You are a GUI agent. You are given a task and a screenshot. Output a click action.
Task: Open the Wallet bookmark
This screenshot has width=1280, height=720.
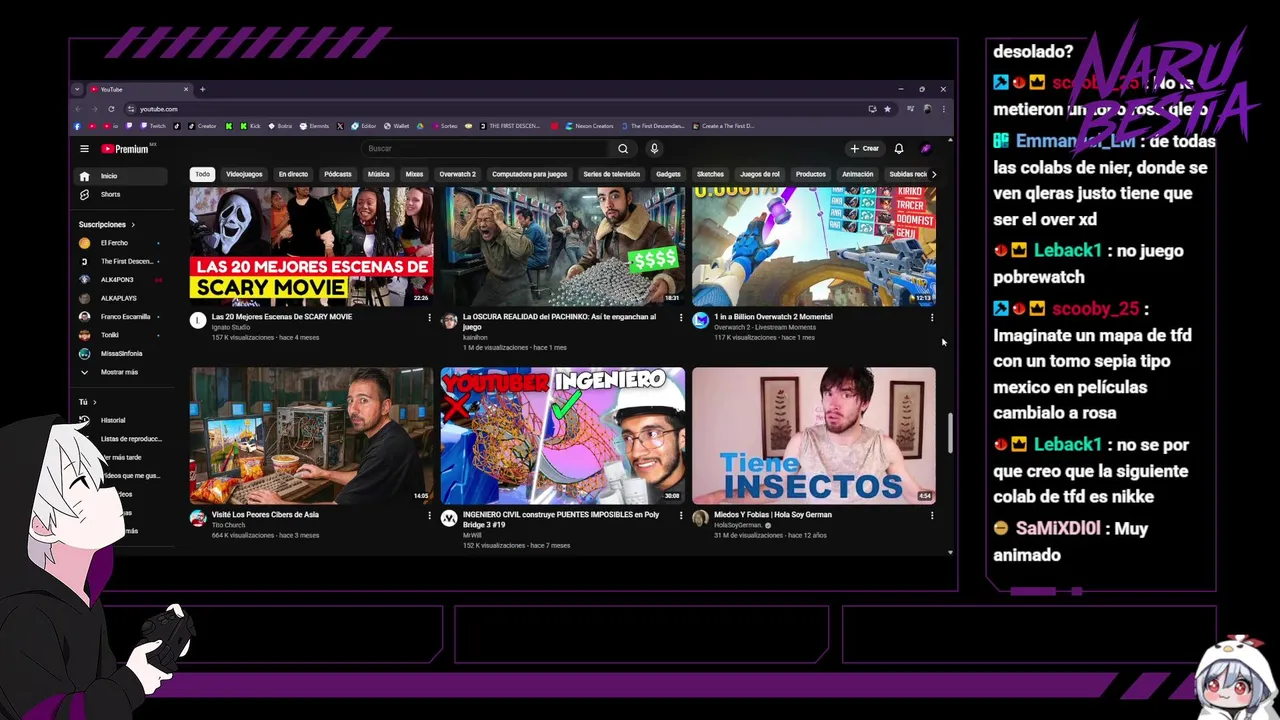pos(395,126)
